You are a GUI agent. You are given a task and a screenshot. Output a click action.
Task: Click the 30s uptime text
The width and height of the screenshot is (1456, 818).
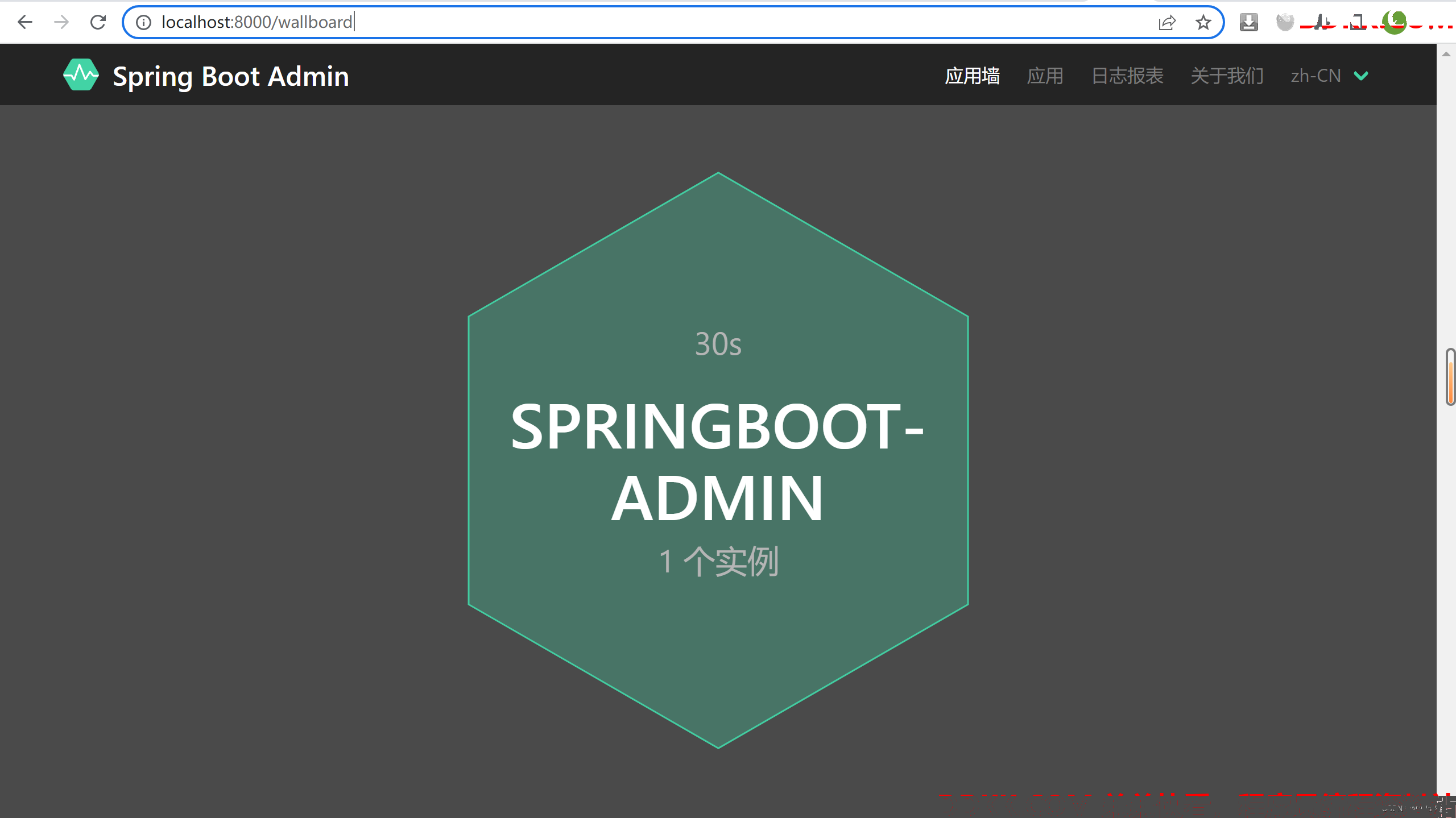point(718,344)
